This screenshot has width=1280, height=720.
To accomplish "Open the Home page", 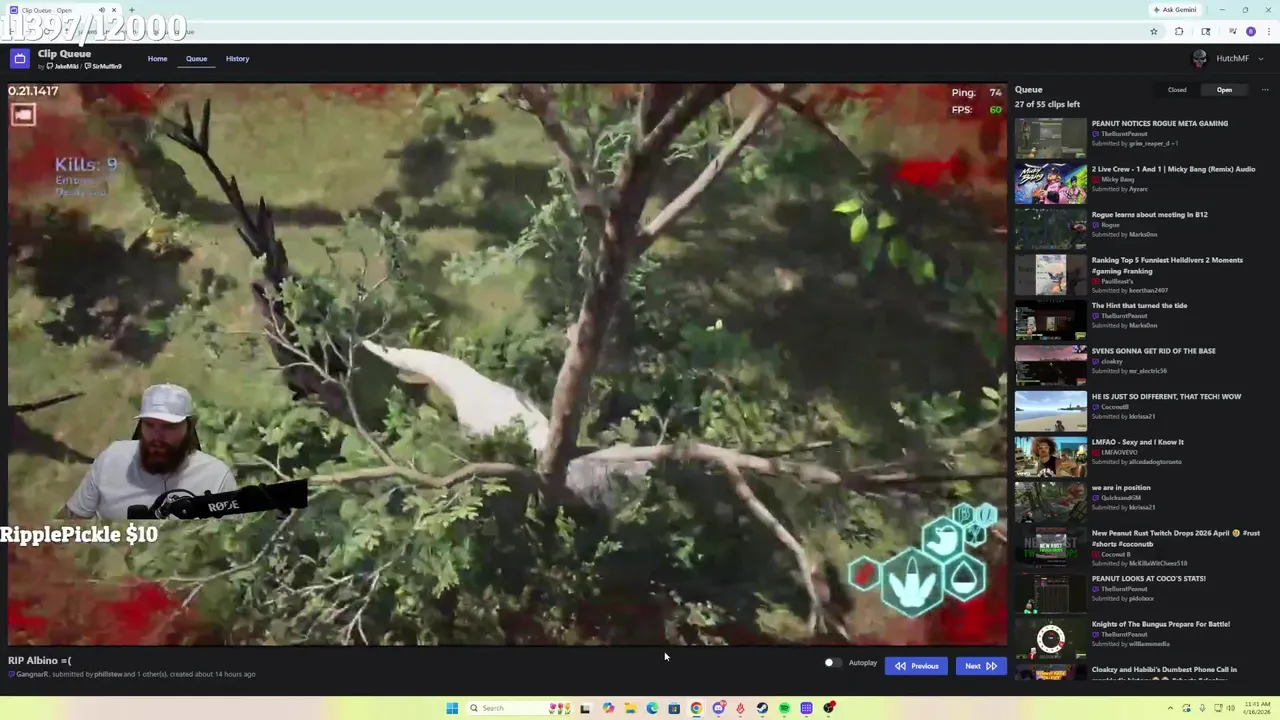I will tap(157, 59).
